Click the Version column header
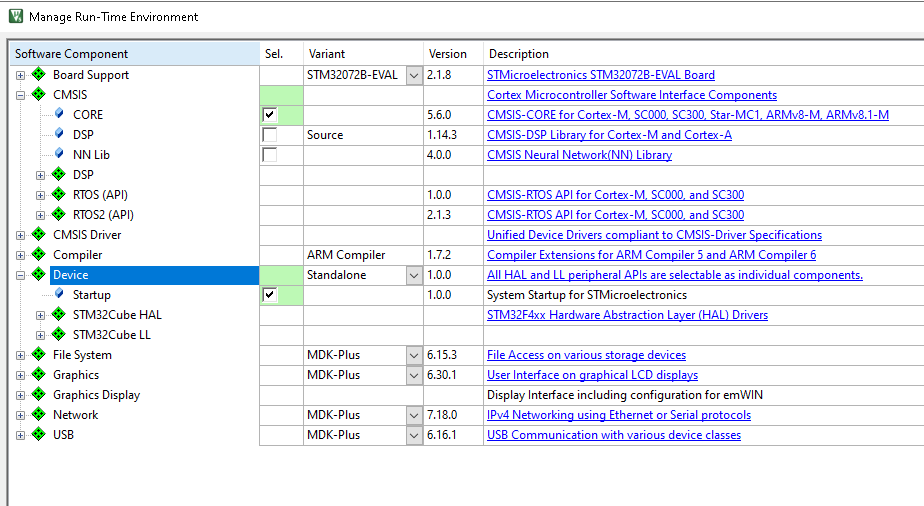Image resolution: width=924 pixels, height=506 pixels. click(x=453, y=54)
